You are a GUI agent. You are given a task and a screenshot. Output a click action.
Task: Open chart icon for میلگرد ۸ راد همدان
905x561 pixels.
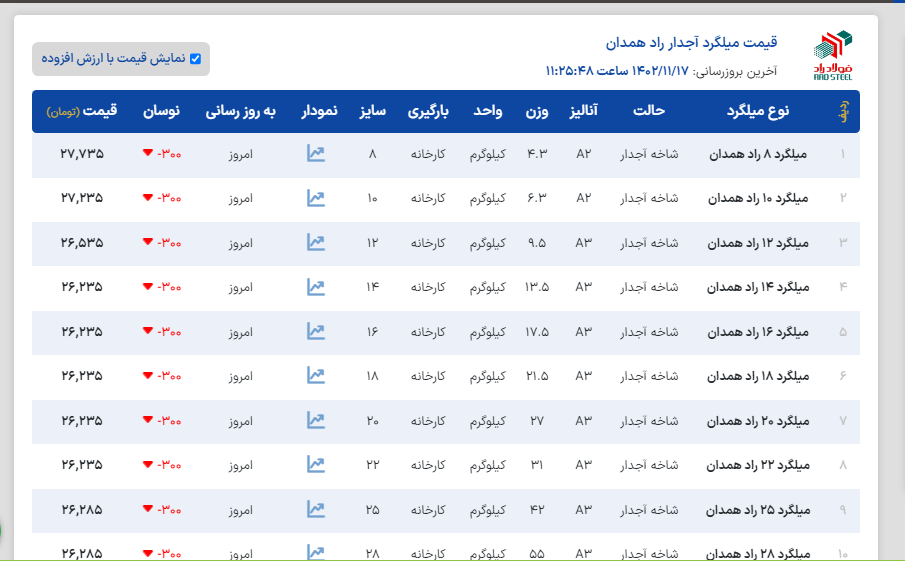coord(316,154)
